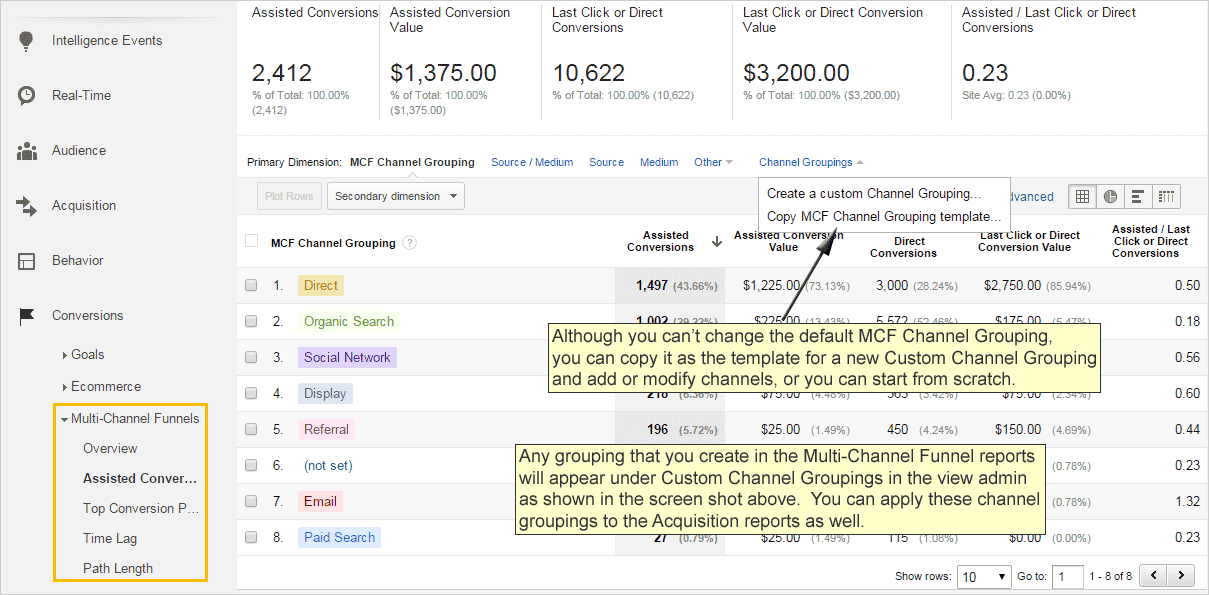Click the Go to page input field
Screen dimensions: 1209x595
(x=1067, y=576)
